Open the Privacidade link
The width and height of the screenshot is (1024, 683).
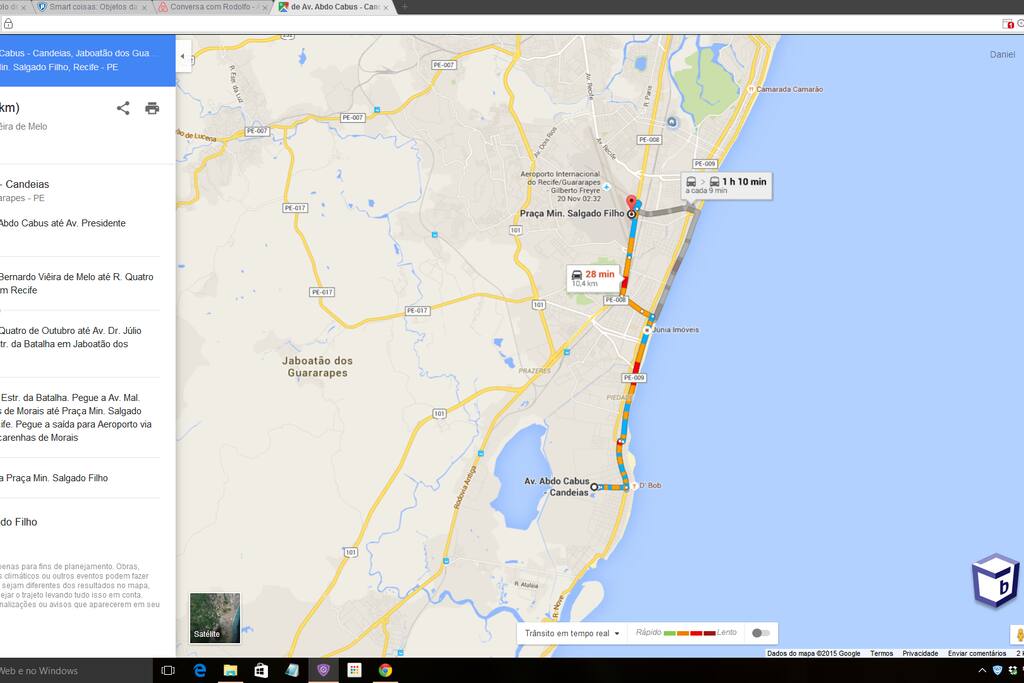tap(920, 653)
